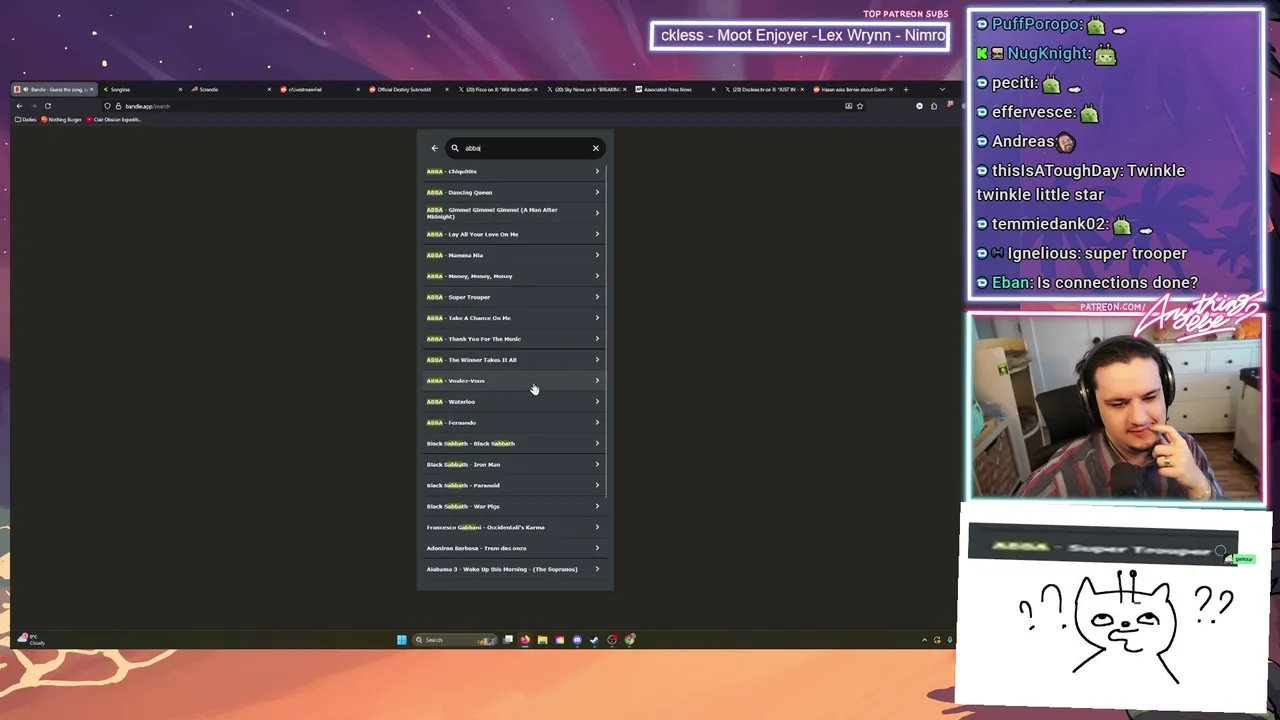The image size is (1280, 720).
Task: Open the Windows Start menu
Action: coord(402,640)
